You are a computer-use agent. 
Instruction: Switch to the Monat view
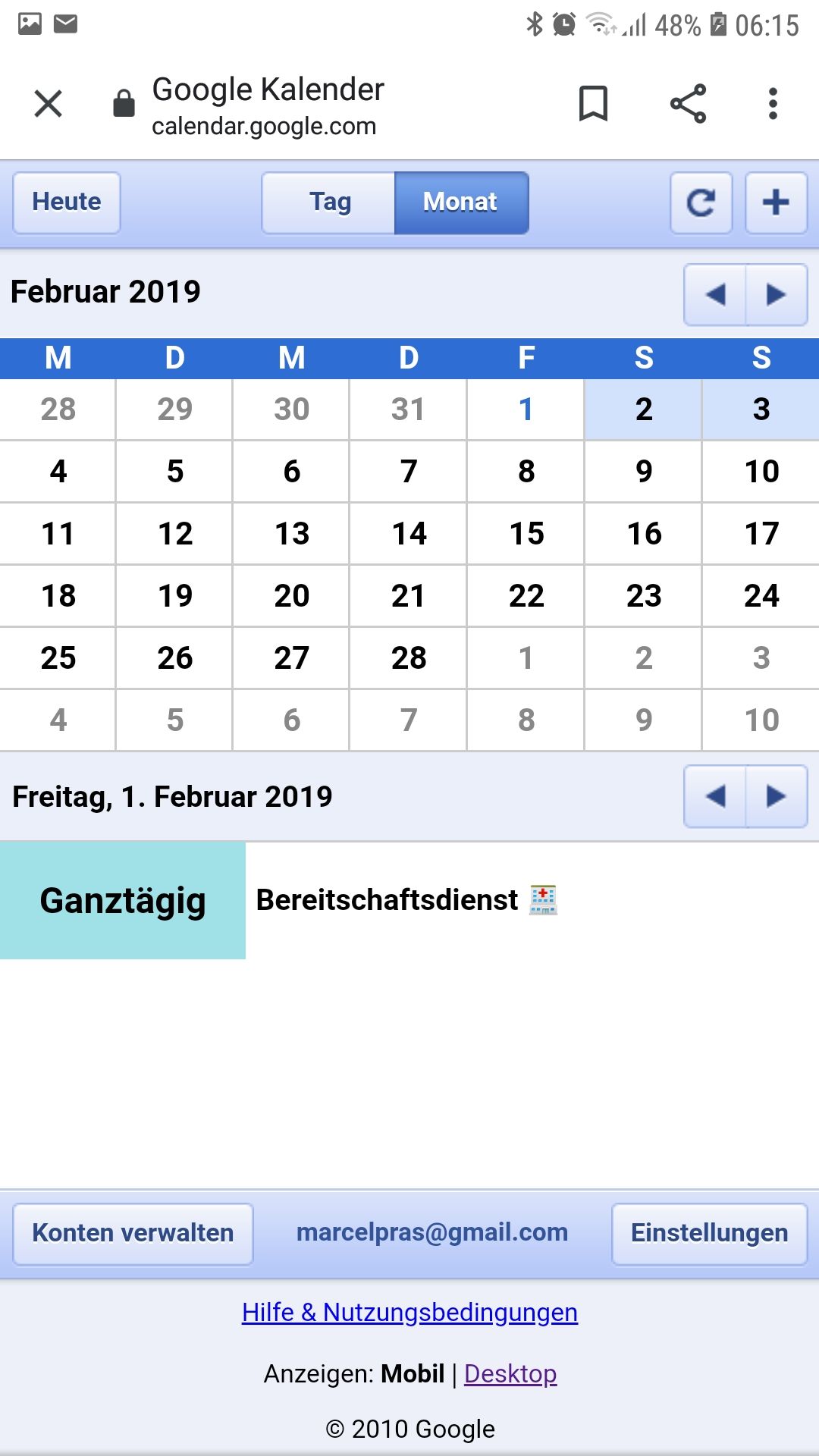pos(460,202)
